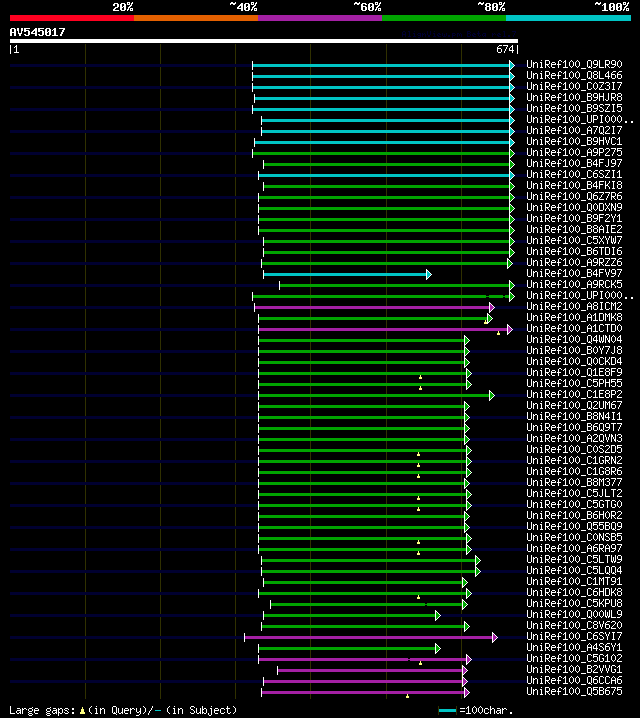640x718 pixels.
Task: Click the UniRef100_C5G102 subject name
Action: tap(574, 658)
